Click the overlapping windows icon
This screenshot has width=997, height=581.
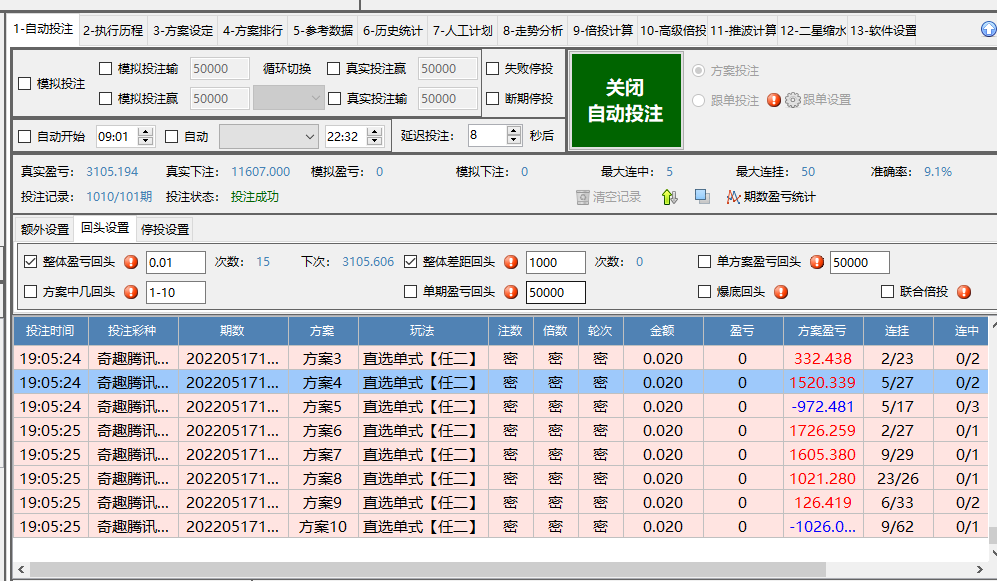702,197
